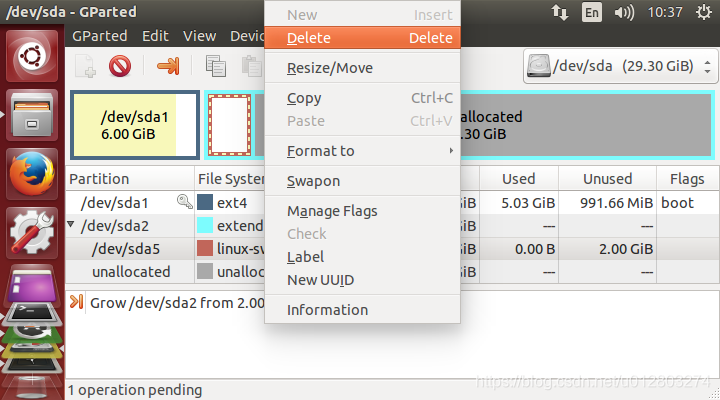
Task: Select the linux-swap red color swatch
Action: [205, 248]
